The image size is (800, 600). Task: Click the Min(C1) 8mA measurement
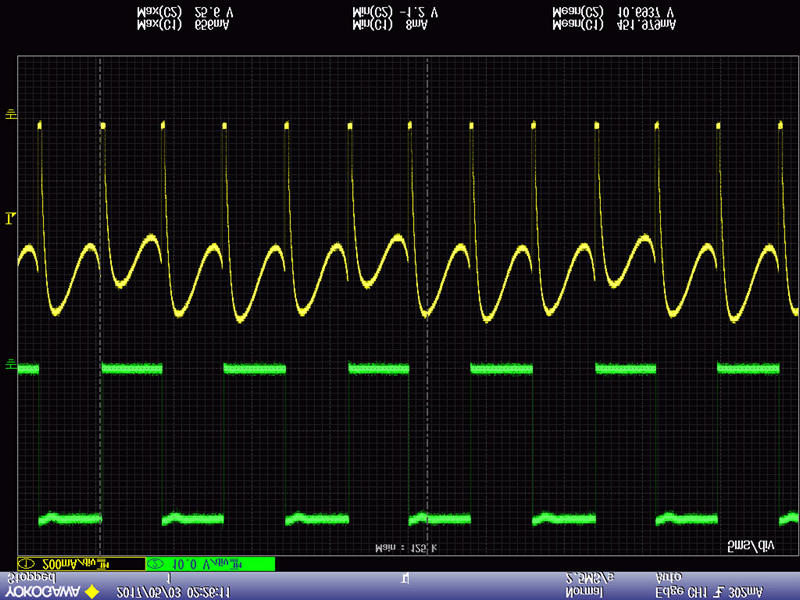coord(390,25)
